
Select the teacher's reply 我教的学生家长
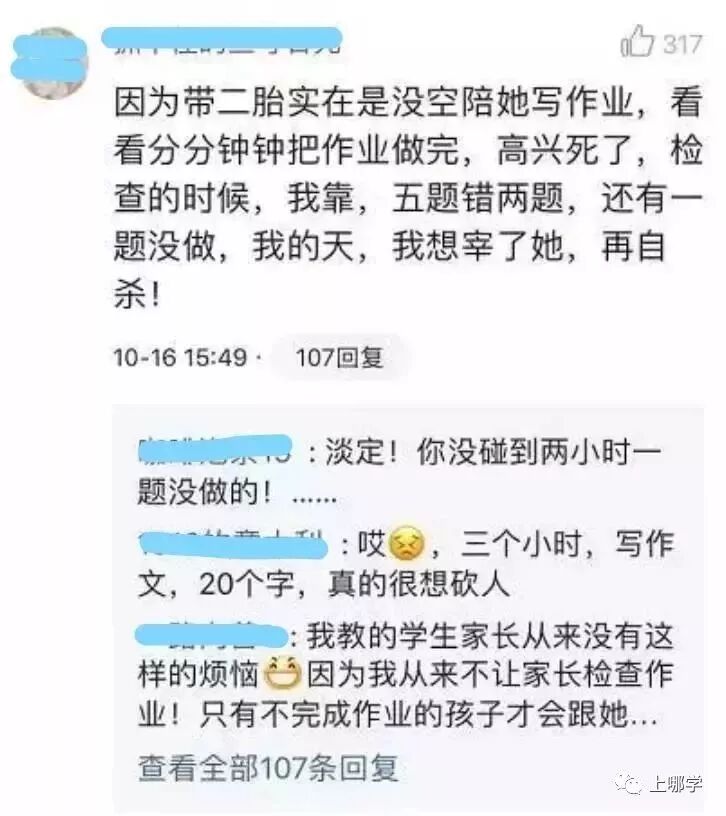point(406,675)
